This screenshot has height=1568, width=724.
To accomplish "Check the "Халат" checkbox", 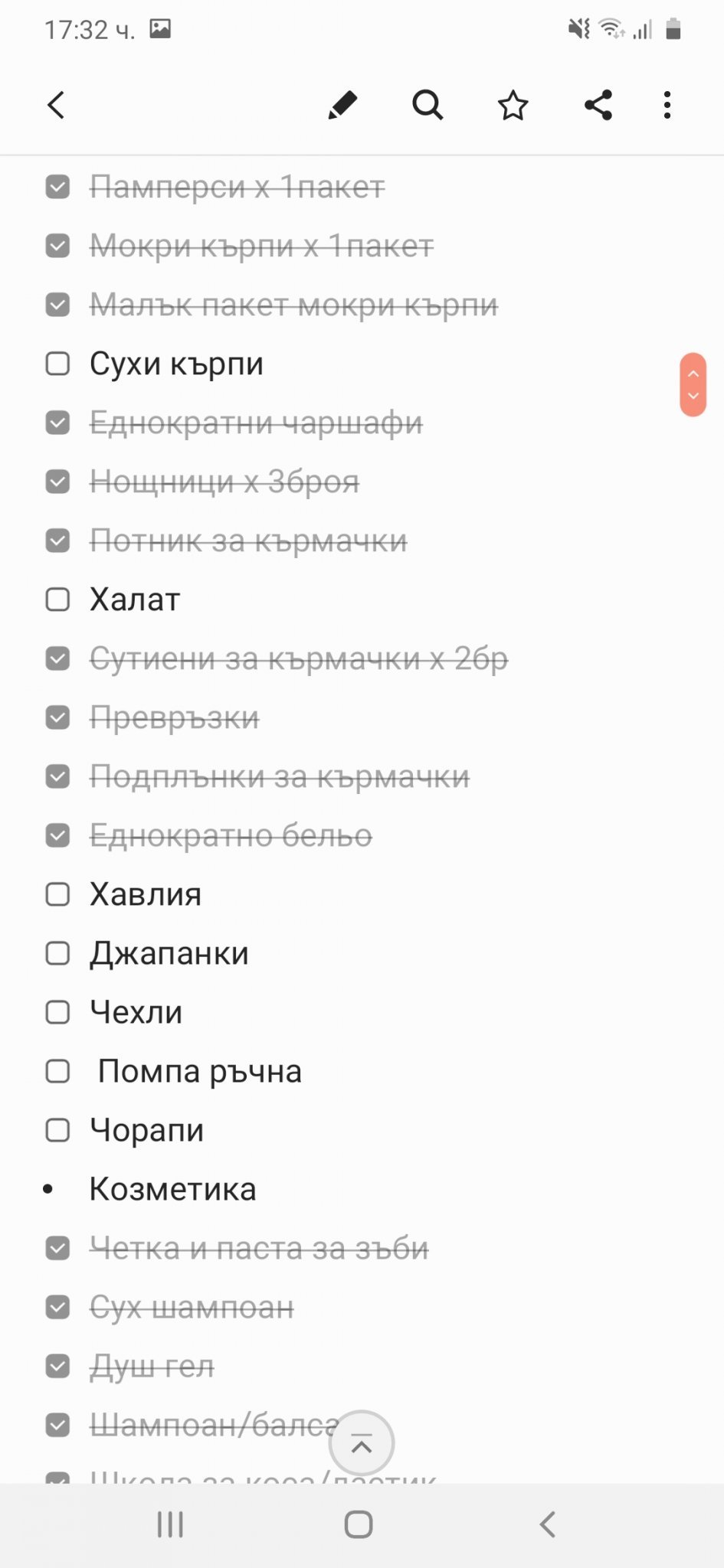I will (58, 599).
